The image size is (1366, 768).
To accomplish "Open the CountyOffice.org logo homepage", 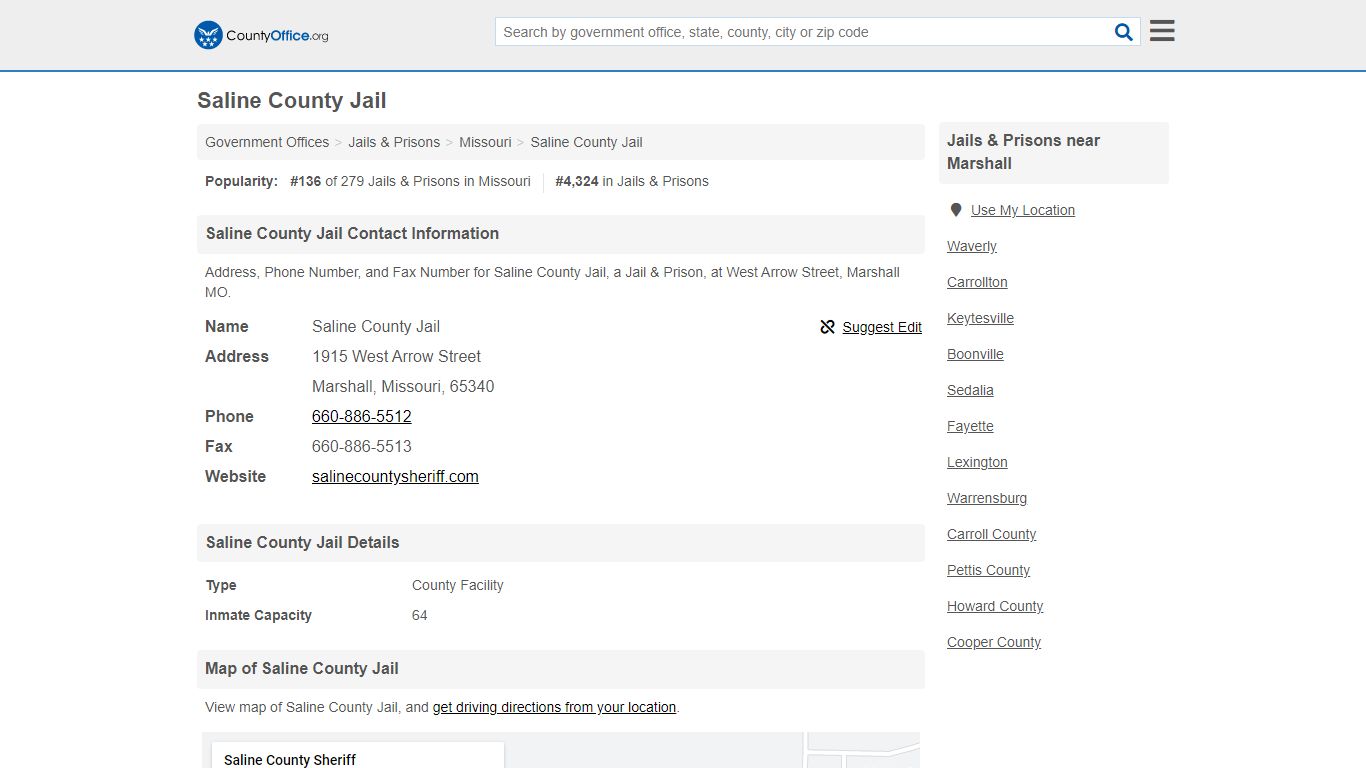I will [261, 35].
